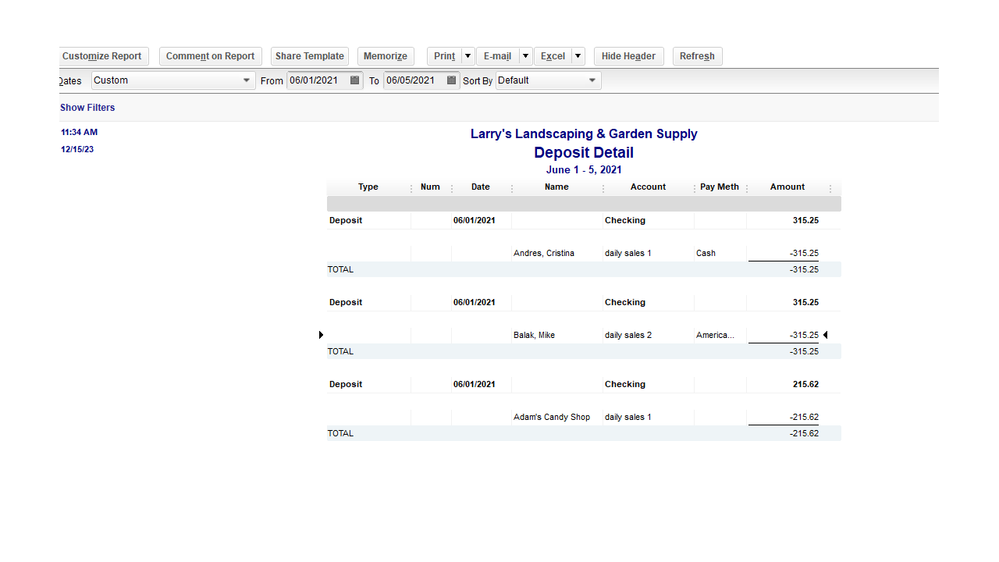Viewport: 999px width, 562px height.
Task: Click the Type column header
Action: (368, 187)
